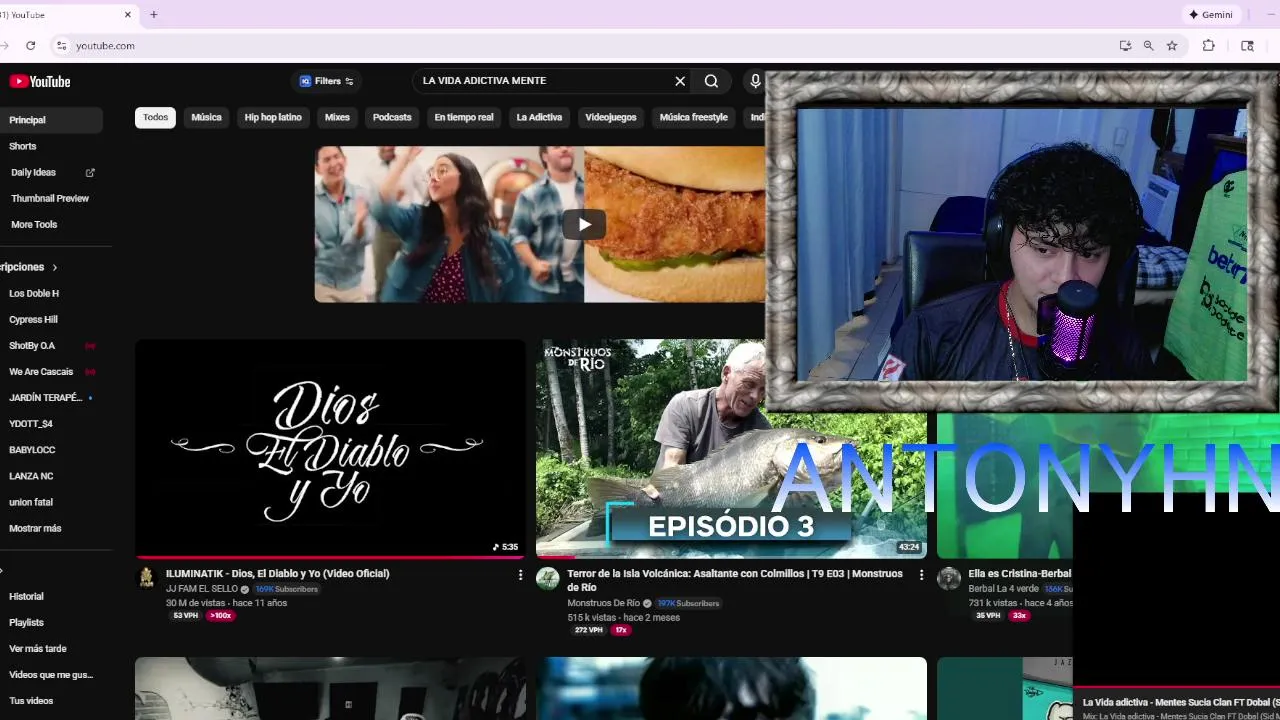
Task: Open Monstruos De Río channel name
Action: 603,603
